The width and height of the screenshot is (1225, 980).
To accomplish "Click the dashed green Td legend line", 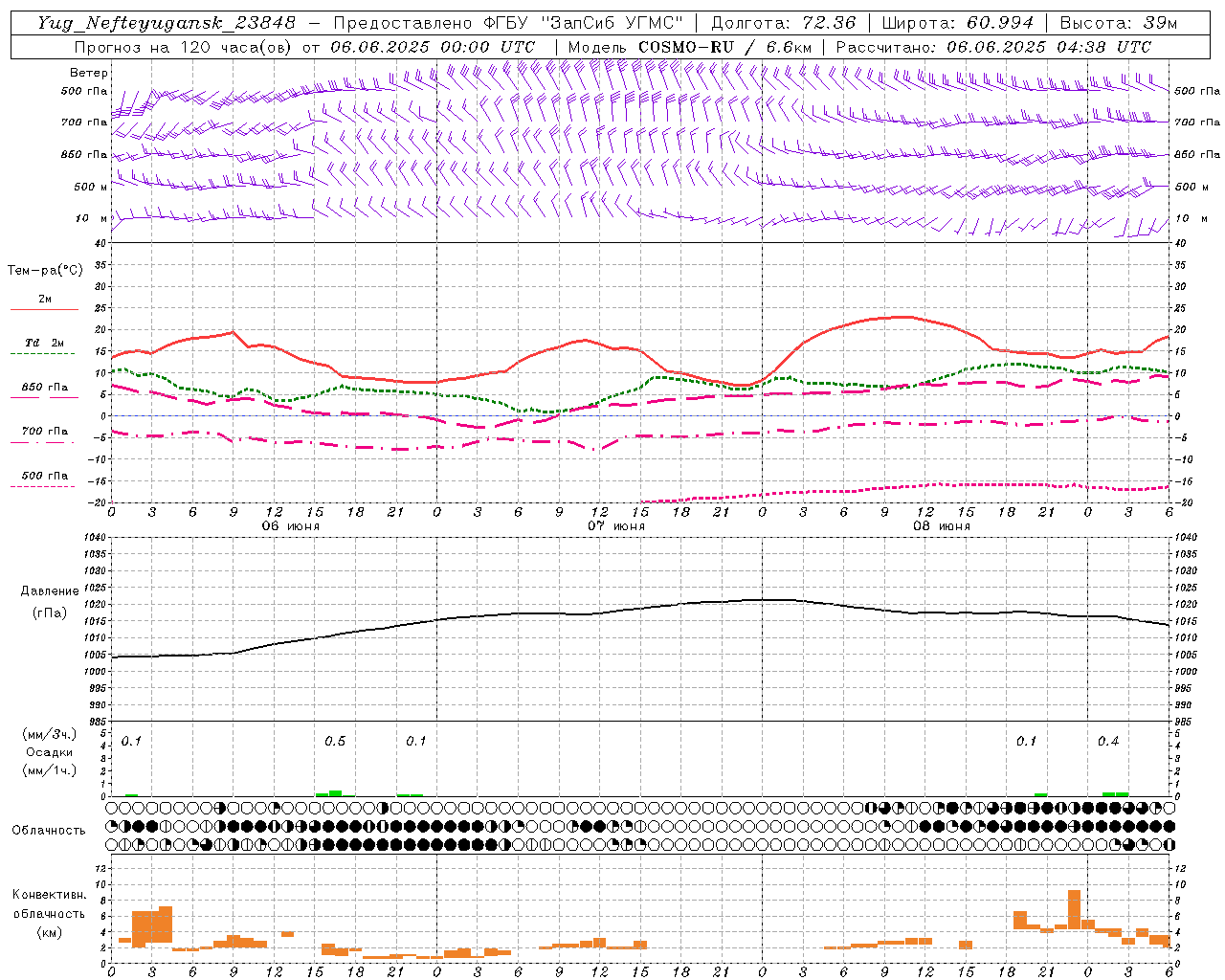I will click(42, 353).
